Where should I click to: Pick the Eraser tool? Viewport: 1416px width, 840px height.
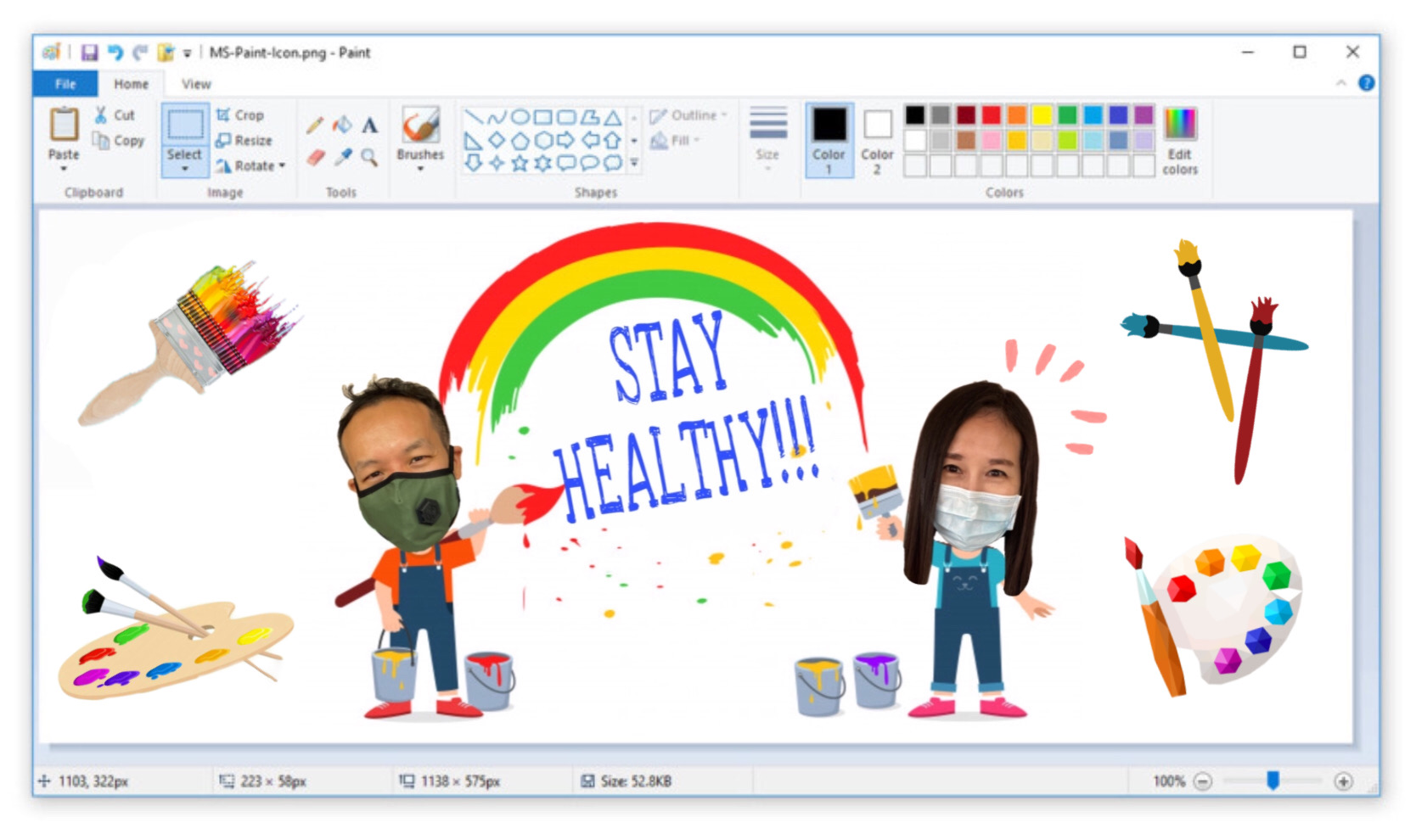[x=315, y=157]
